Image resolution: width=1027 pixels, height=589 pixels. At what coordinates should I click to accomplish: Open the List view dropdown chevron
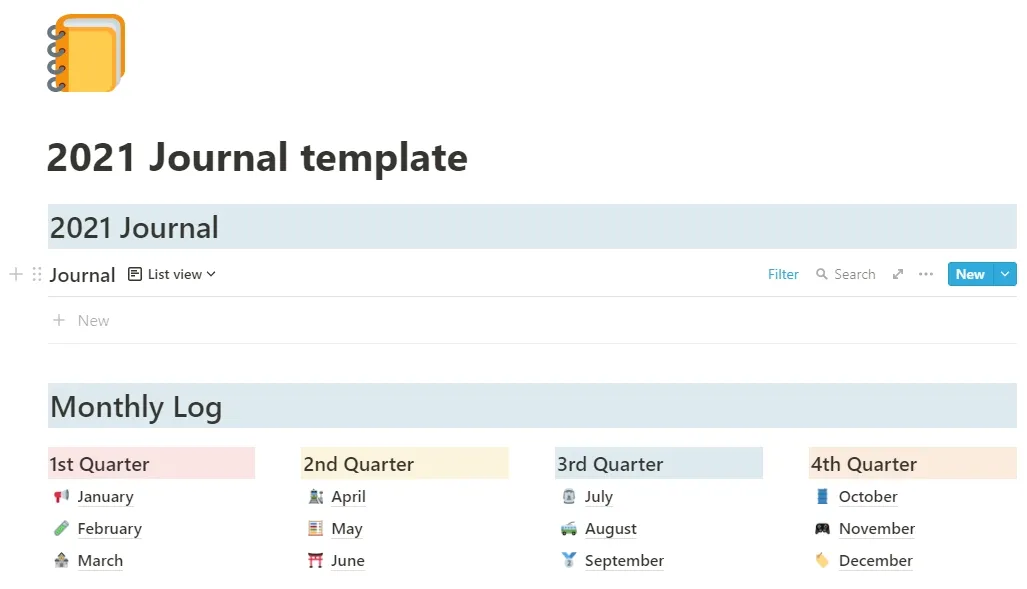[x=210, y=273]
